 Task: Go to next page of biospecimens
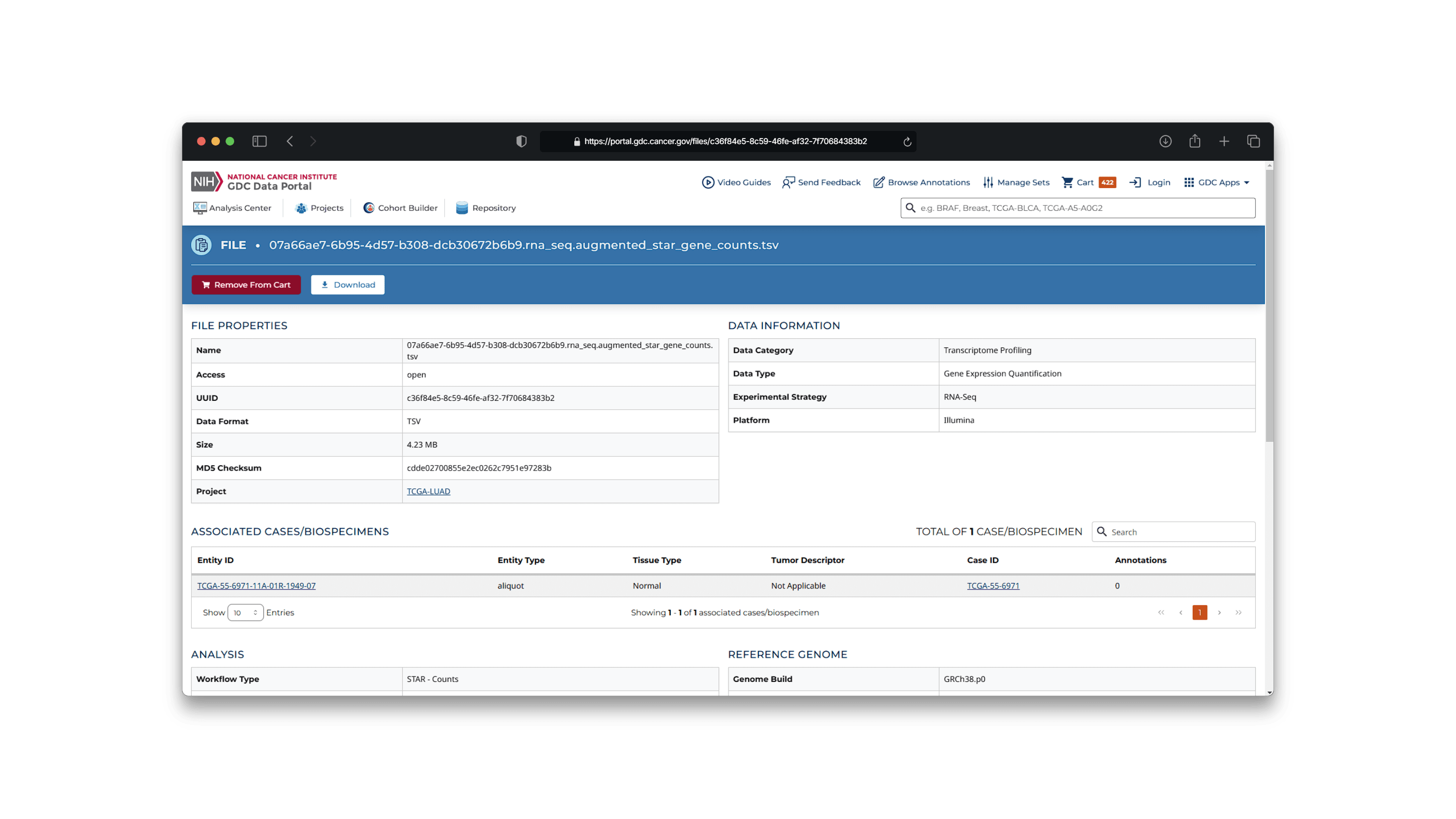[1219, 612]
